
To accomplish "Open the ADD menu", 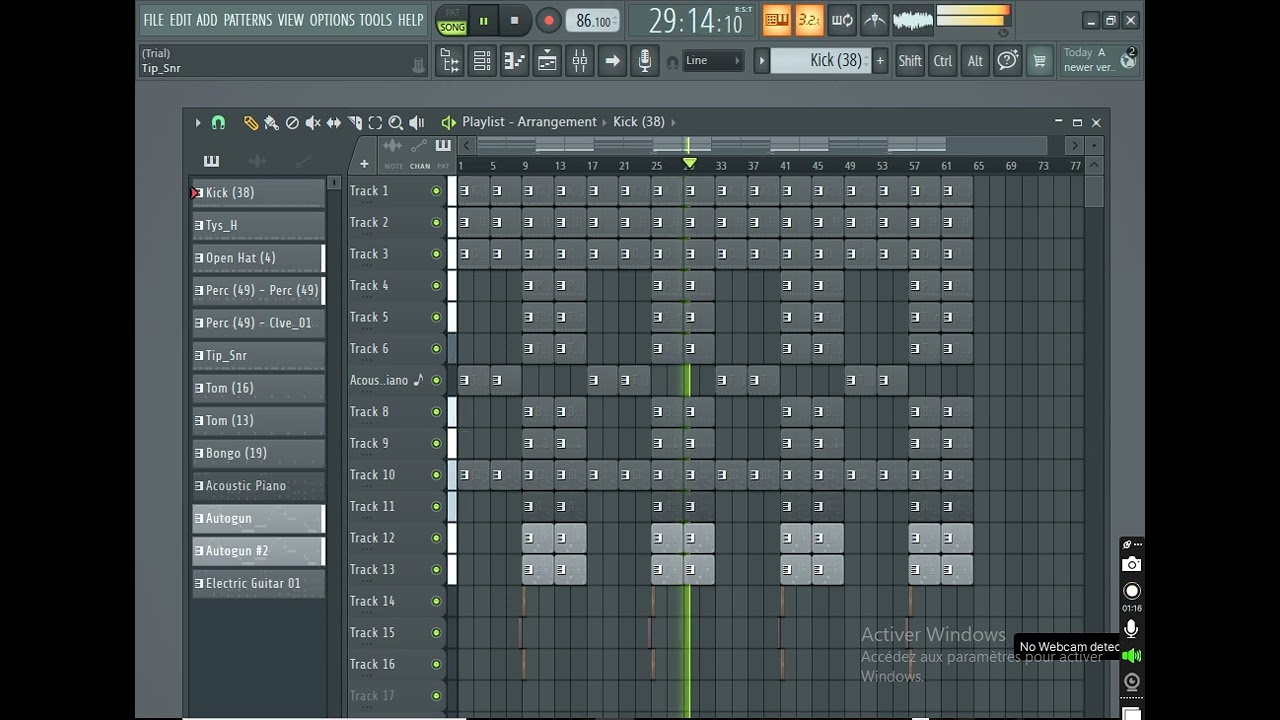I will point(207,20).
